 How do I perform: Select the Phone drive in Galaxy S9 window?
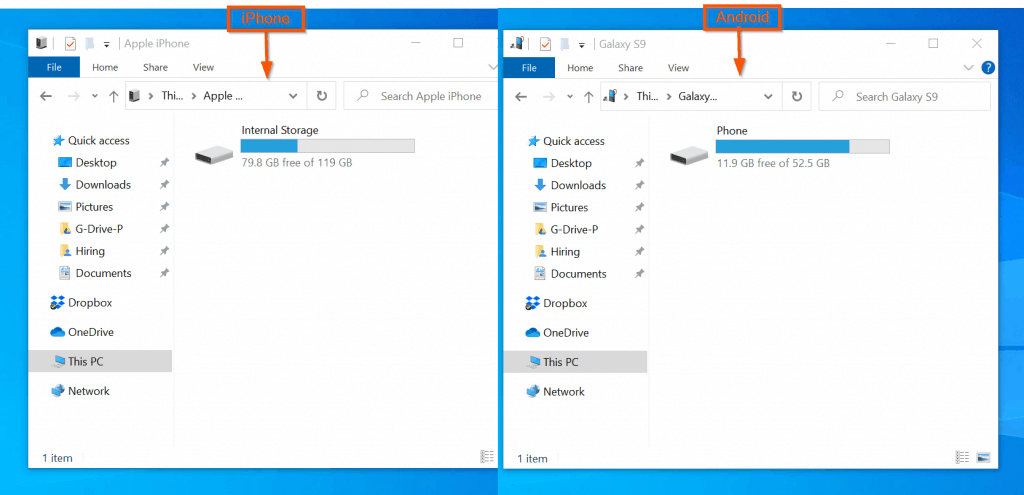point(778,148)
